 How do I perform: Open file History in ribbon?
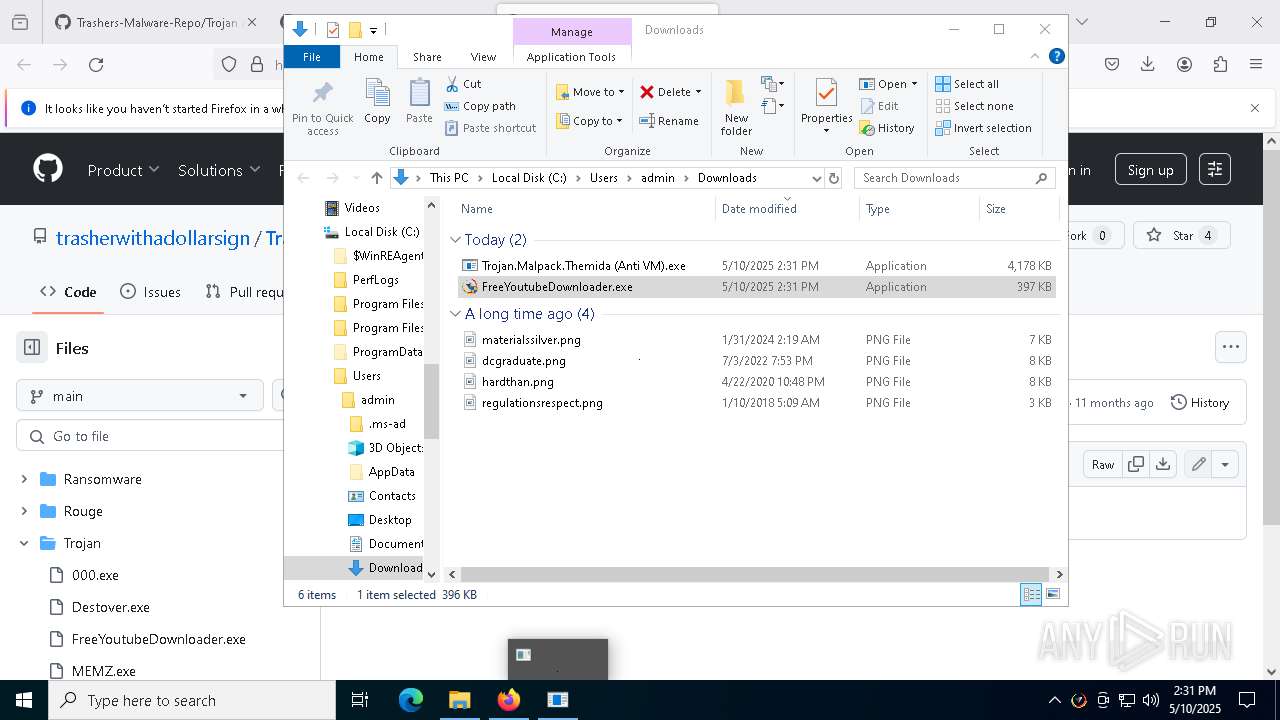(x=886, y=128)
